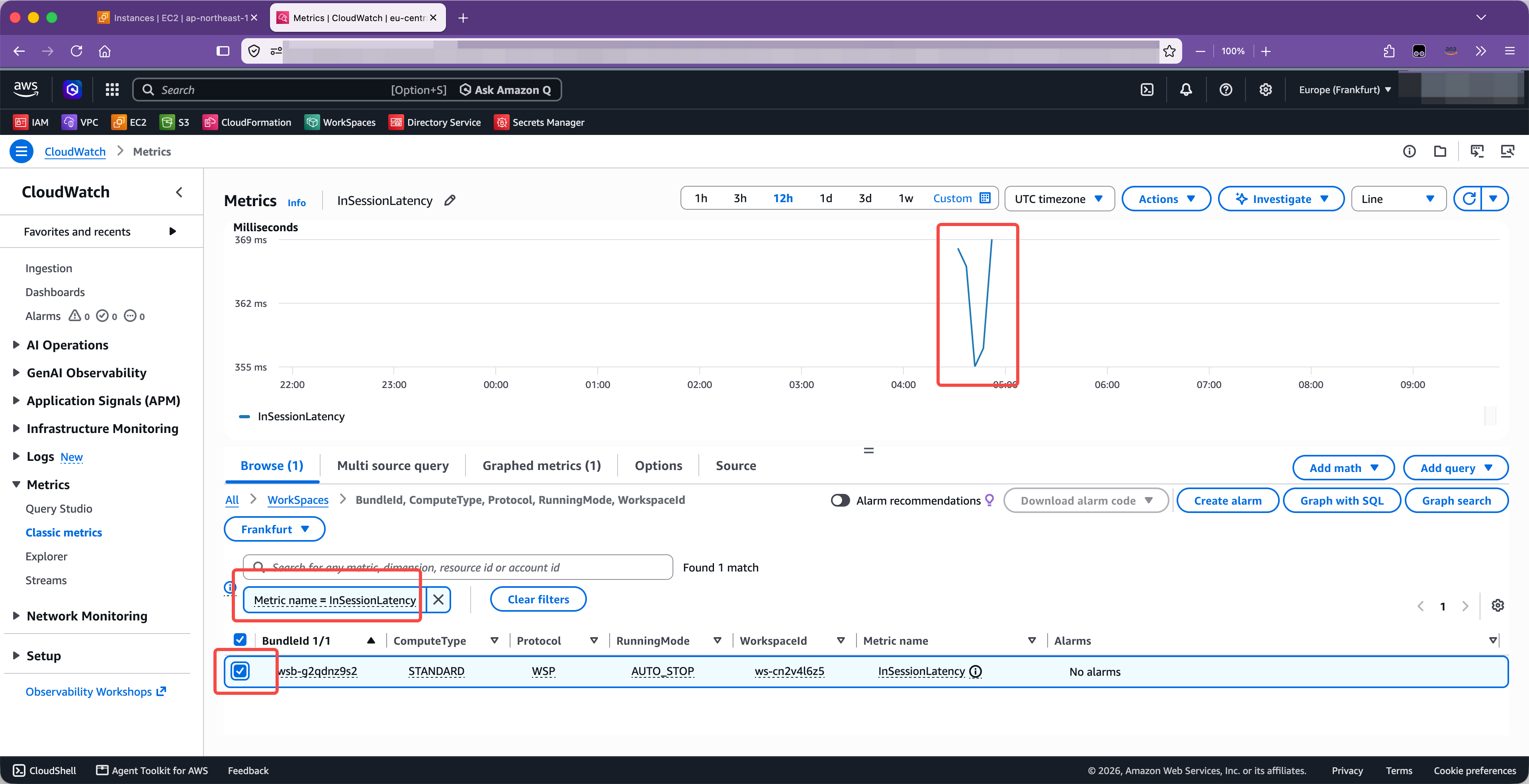Open CloudFormation from the favorites bar
The height and width of the screenshot is (784, 1529).
(247, 122)
